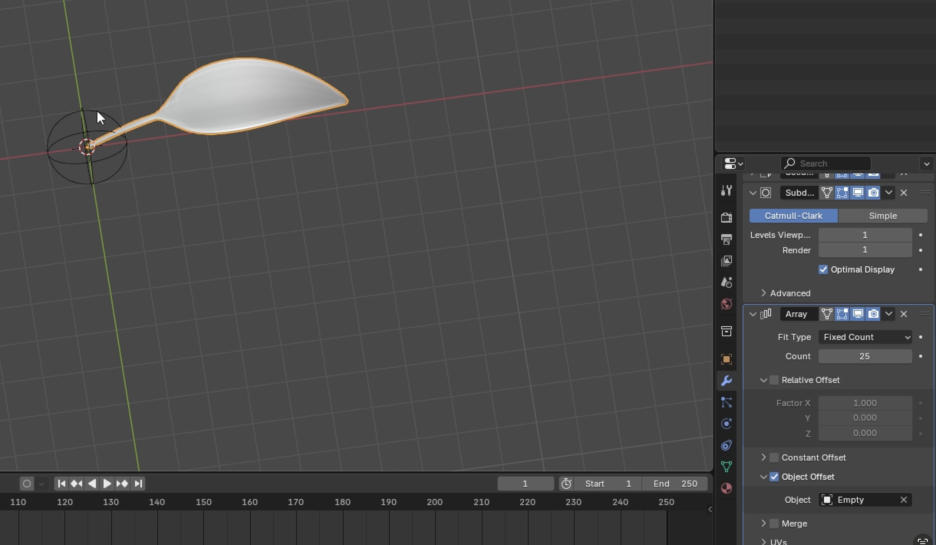Open the View Layer properties tab
The image size is (936, 545).
726,261
